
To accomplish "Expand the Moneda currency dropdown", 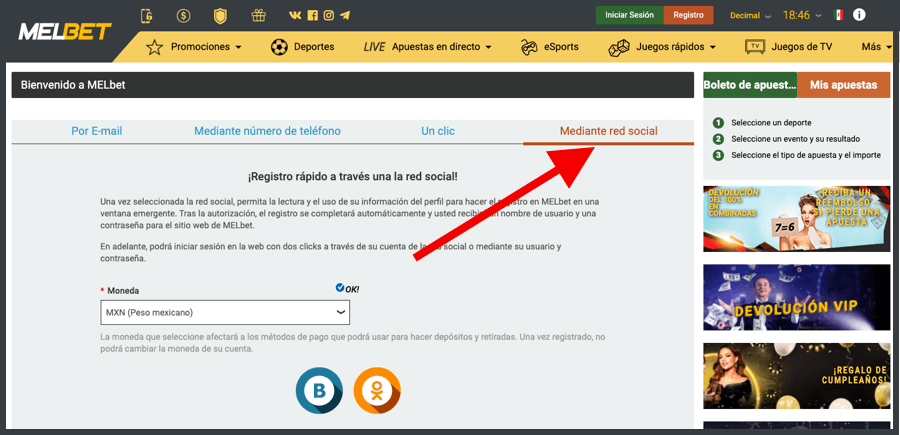I will coord(226,313).
